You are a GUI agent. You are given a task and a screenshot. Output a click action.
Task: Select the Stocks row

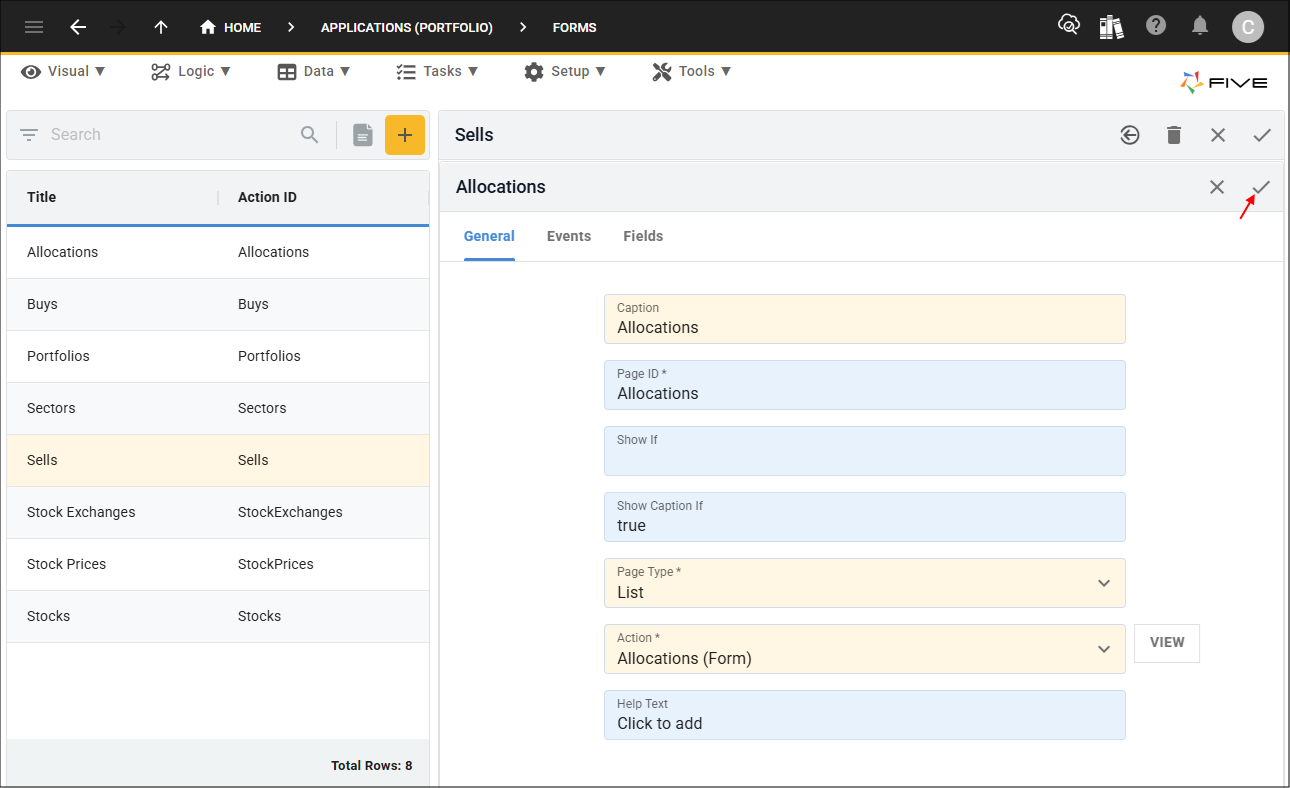tap(218, 616)
